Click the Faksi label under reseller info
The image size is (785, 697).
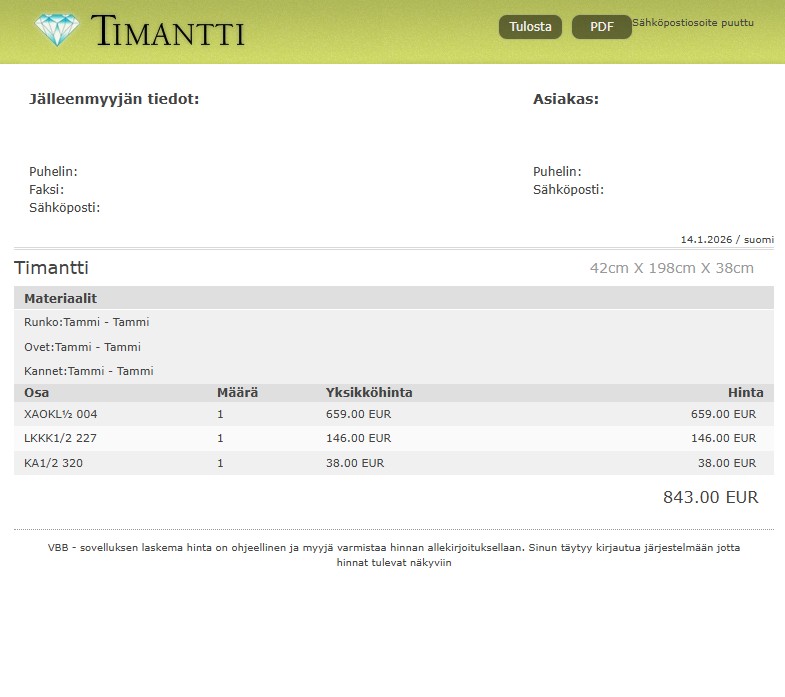click(46, 189)
